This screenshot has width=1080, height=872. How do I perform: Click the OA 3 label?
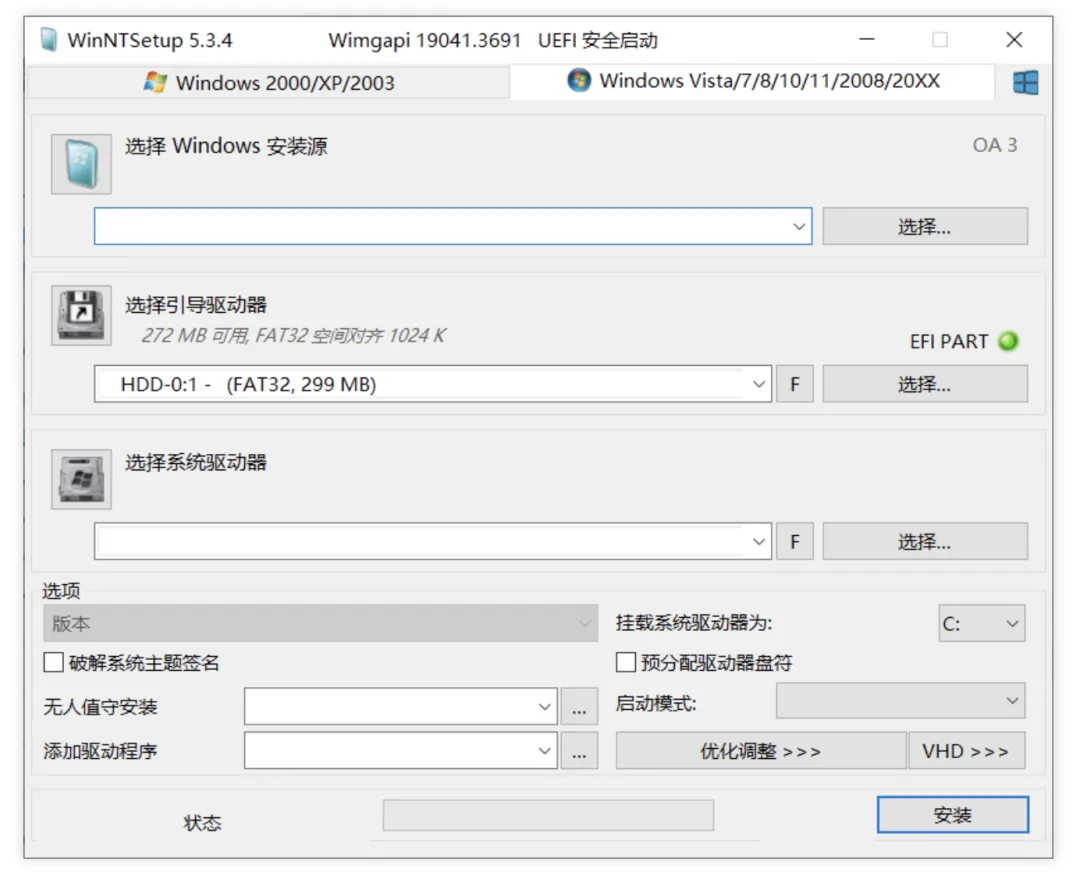[x=995, y=145]
